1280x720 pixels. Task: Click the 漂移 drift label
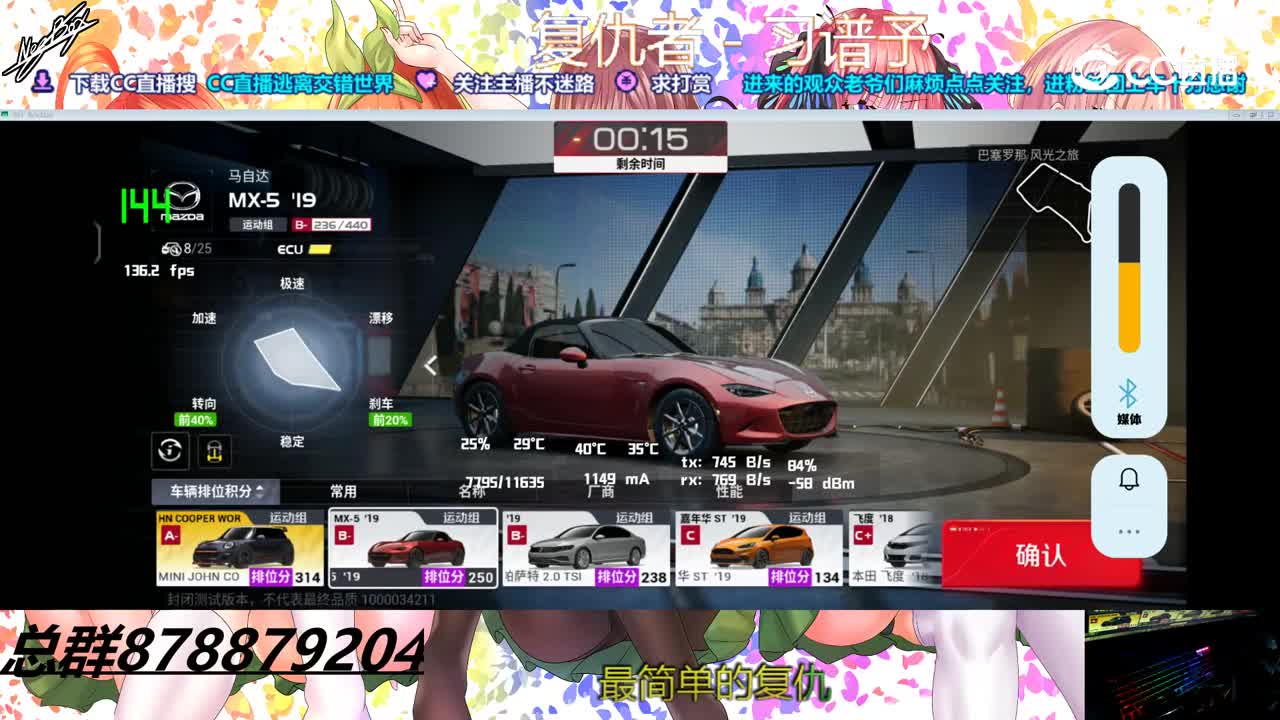pos(381,318)
